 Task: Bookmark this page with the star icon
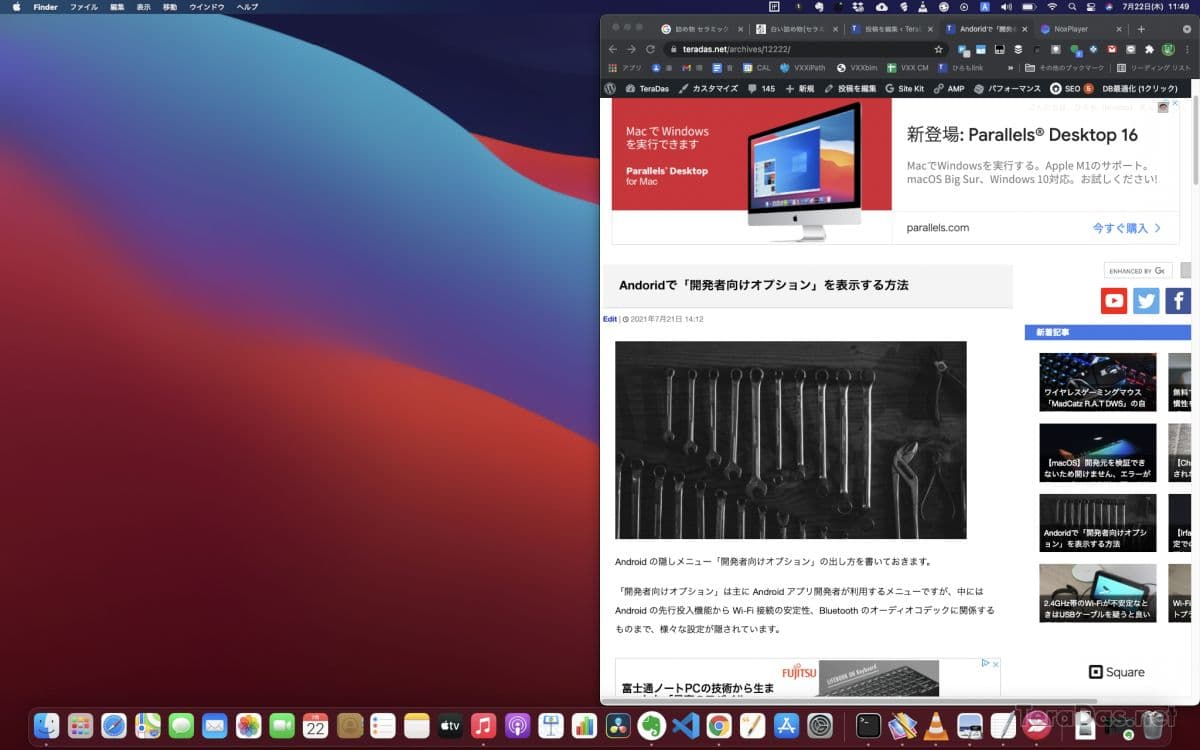tap(938, 49)
